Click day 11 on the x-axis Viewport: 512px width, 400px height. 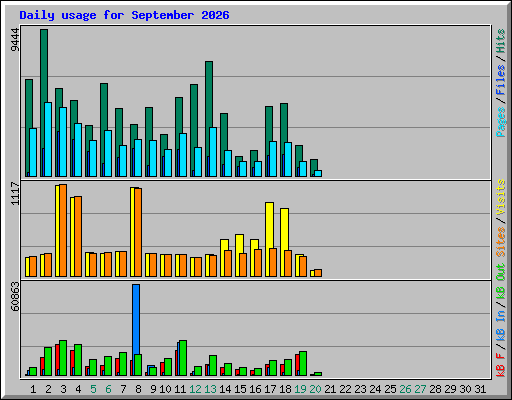(x=180, y=389)
